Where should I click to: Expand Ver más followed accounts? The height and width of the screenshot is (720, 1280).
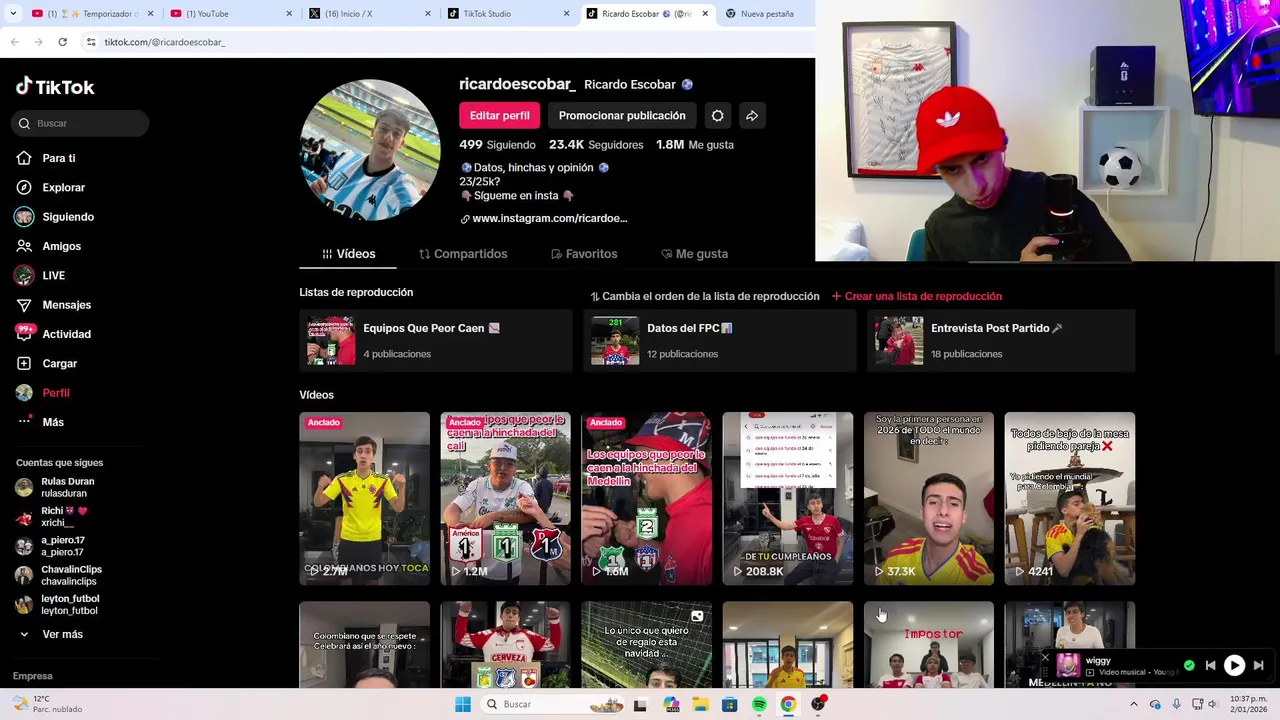click(x=52, y=634)
